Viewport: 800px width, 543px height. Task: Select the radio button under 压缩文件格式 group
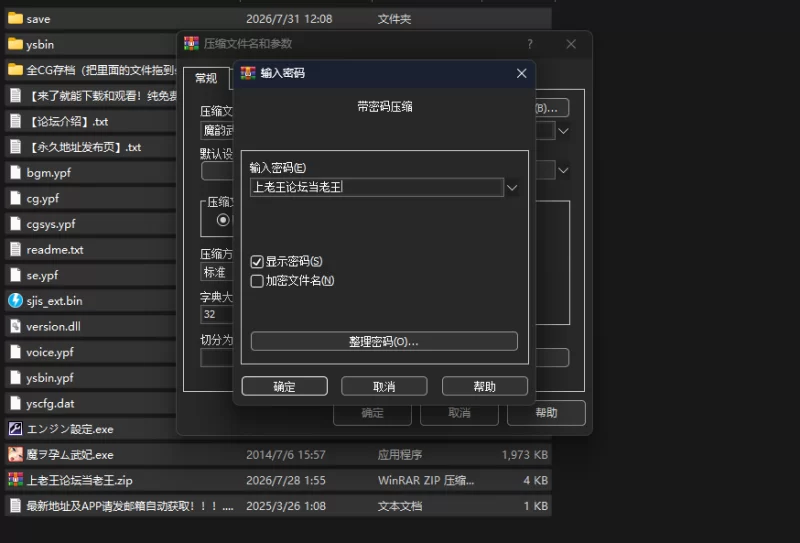point(222,220)
